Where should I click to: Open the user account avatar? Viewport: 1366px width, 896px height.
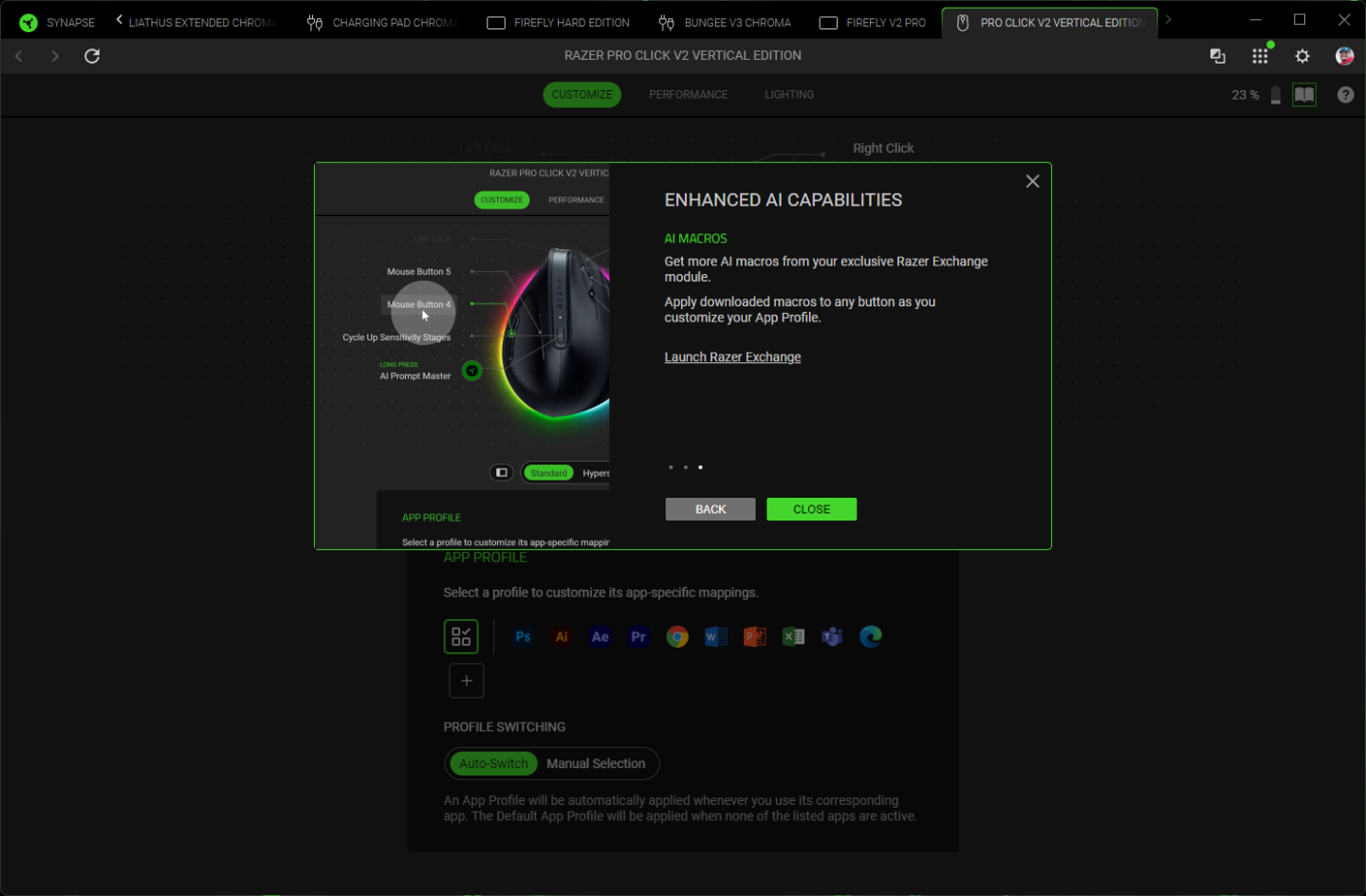click(1344, 56)
